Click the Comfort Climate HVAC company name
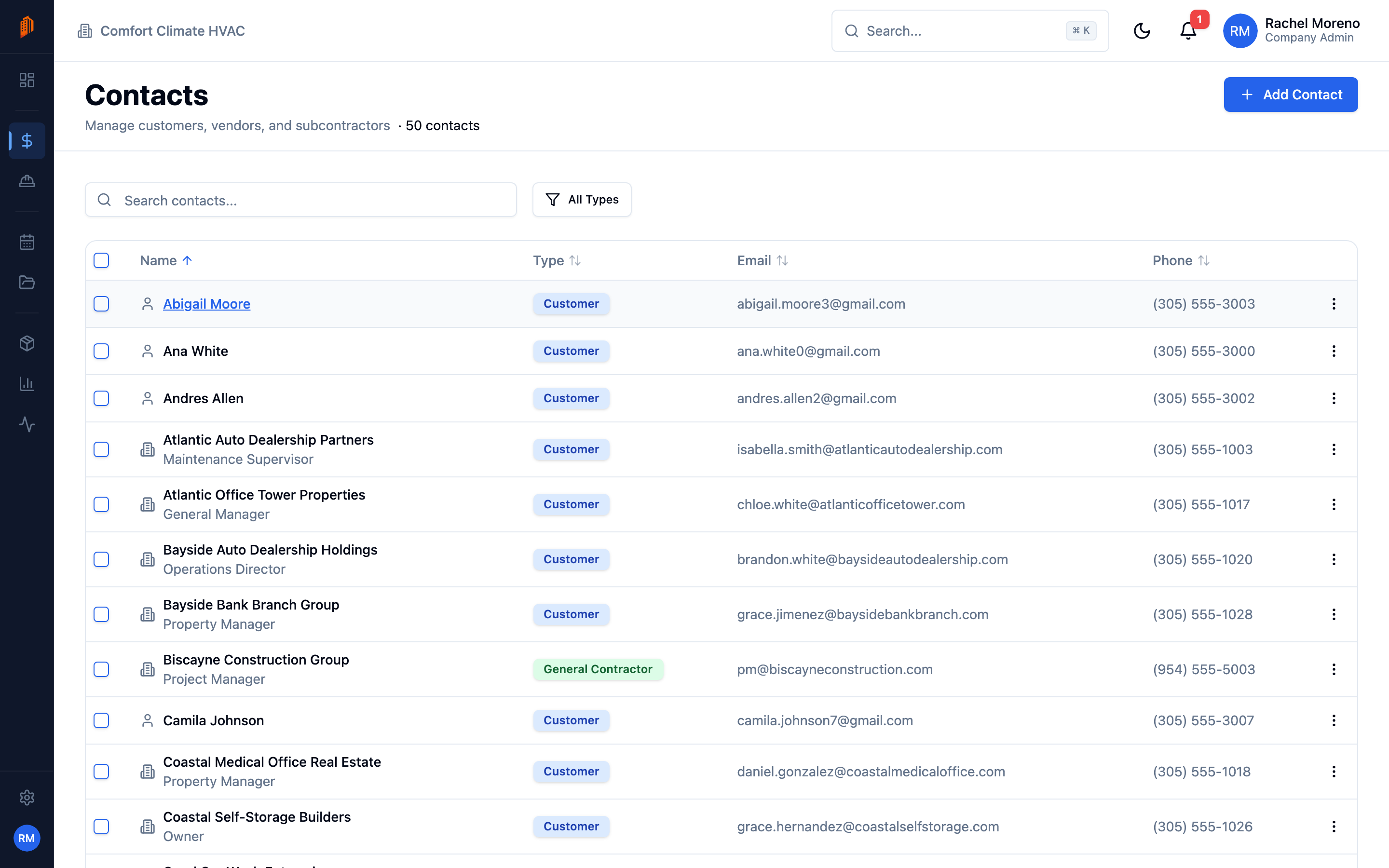This screenshot has height=868, width=1389. (x=173, y=31)
